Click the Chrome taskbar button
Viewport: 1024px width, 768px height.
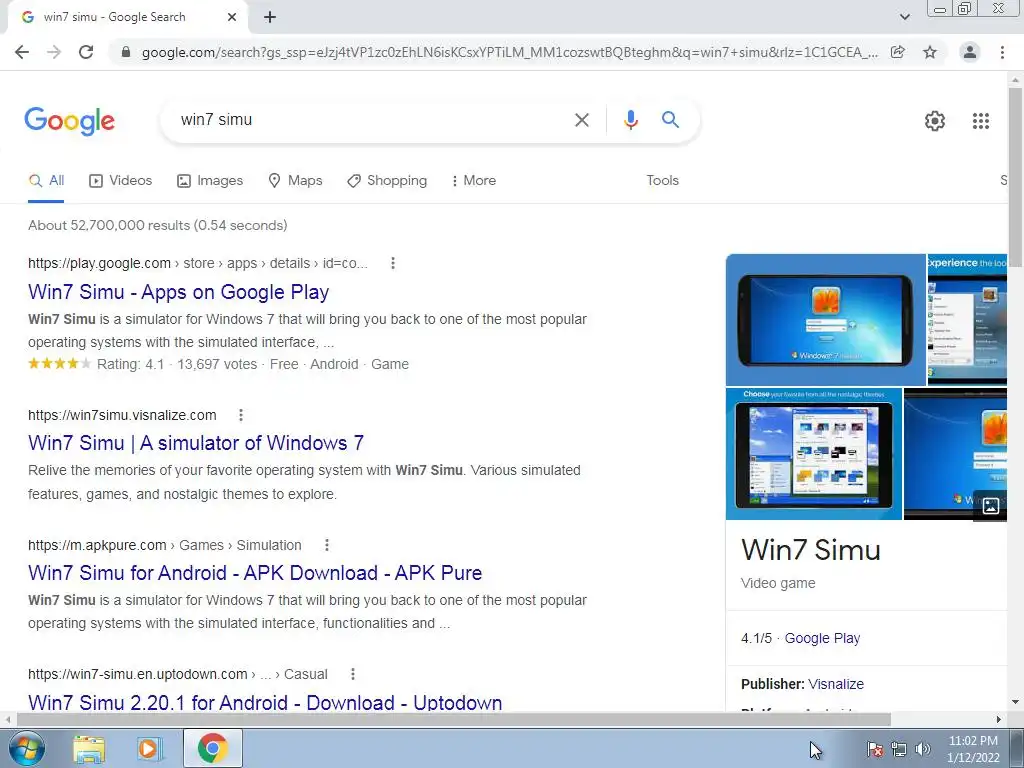tap(212, 748)
